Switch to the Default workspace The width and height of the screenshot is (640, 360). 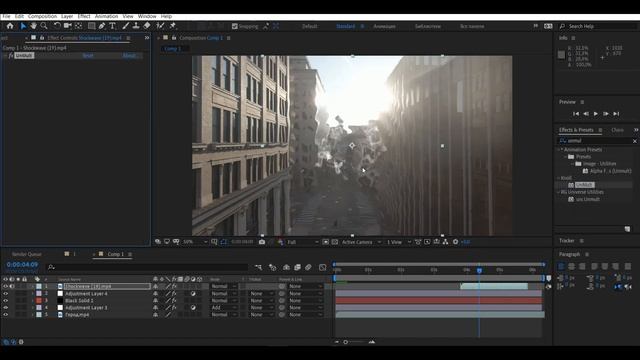309,26
